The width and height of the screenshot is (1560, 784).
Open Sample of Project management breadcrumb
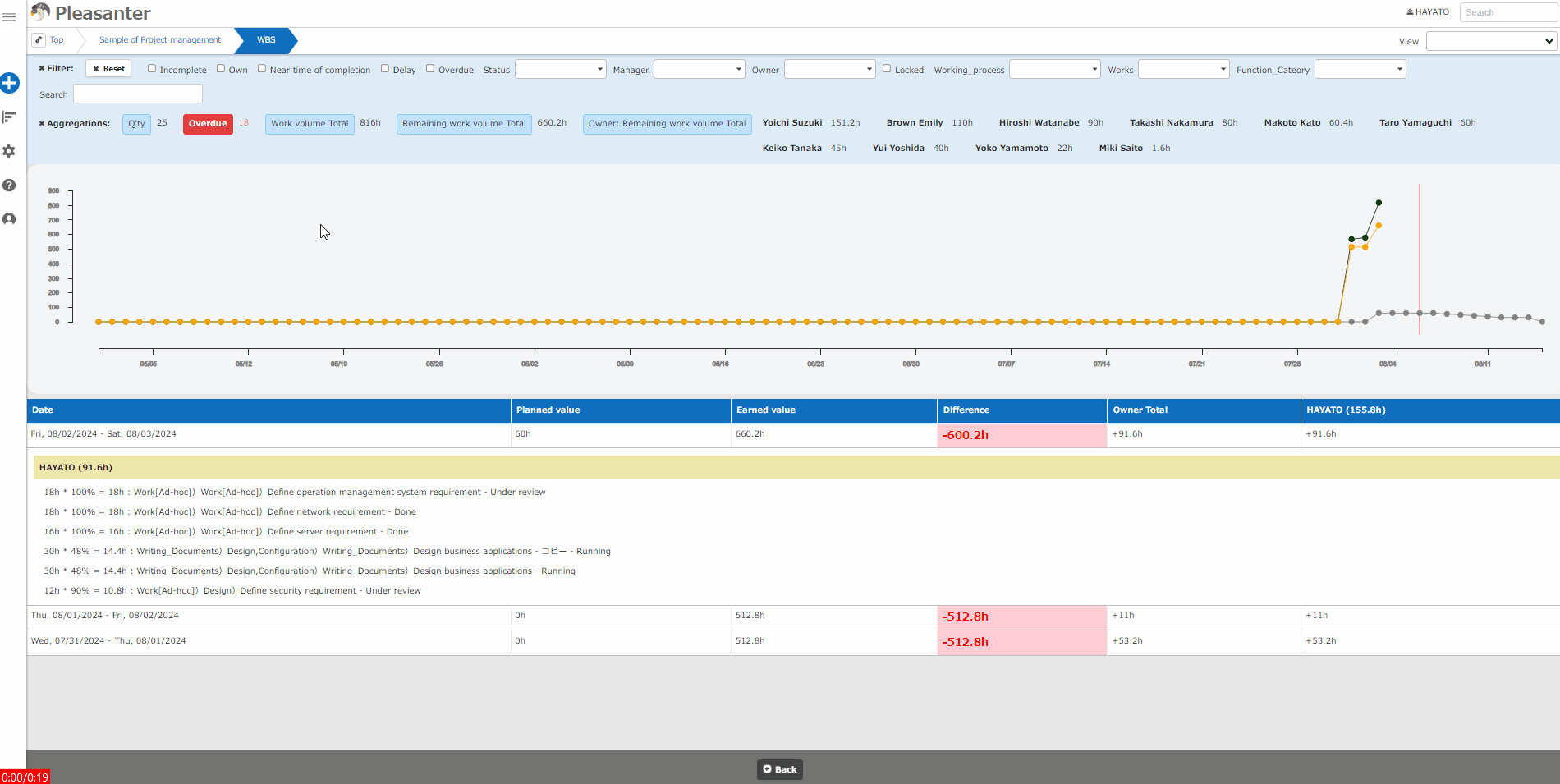pyautogui.click(x=160, y=39)
